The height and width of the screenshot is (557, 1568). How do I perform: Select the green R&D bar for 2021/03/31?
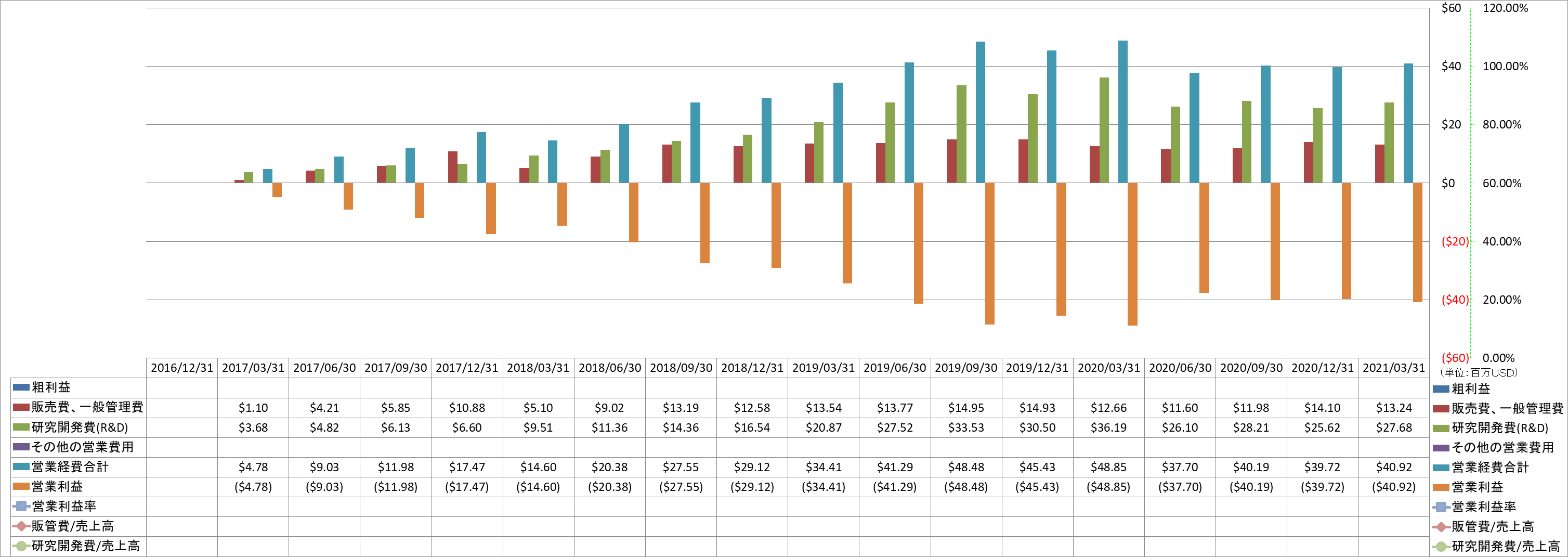(1389, 143)
